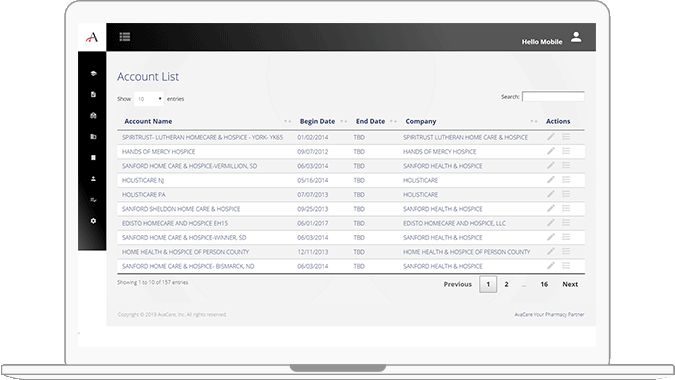The height and width of the screenshot is (380, 675).
Task: Open the user icon in left sidebar
Action: click(93, 179)
